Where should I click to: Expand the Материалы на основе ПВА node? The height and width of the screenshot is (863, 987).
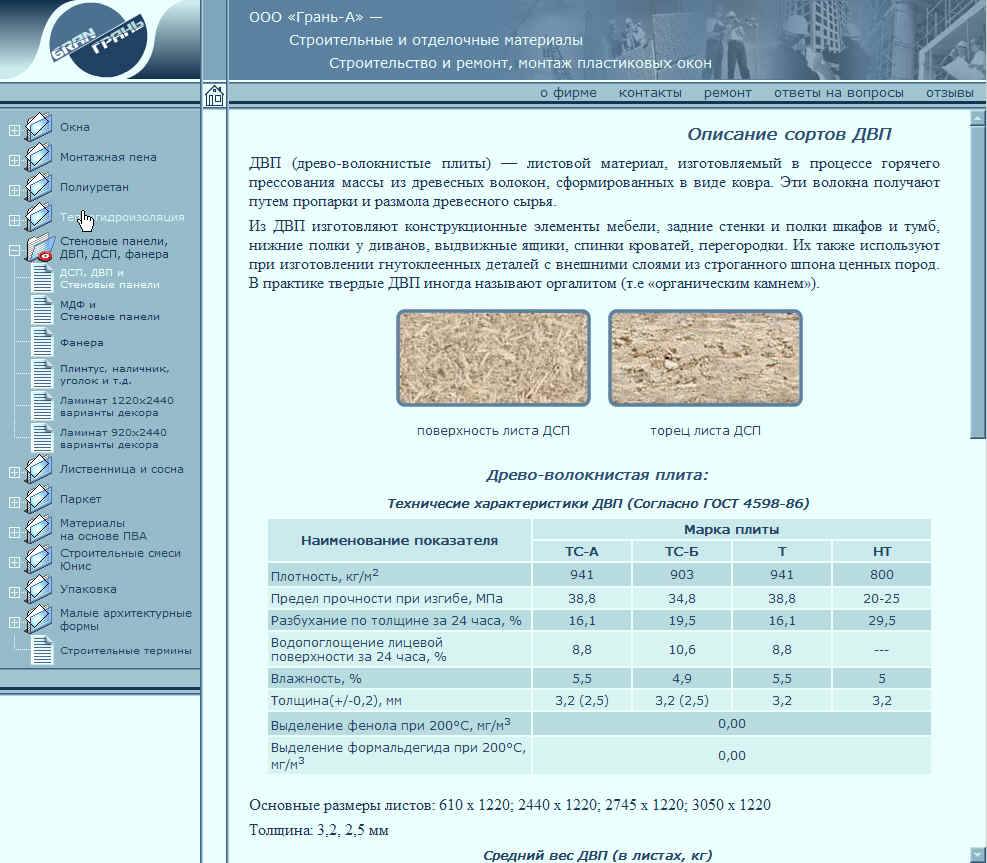14,532
